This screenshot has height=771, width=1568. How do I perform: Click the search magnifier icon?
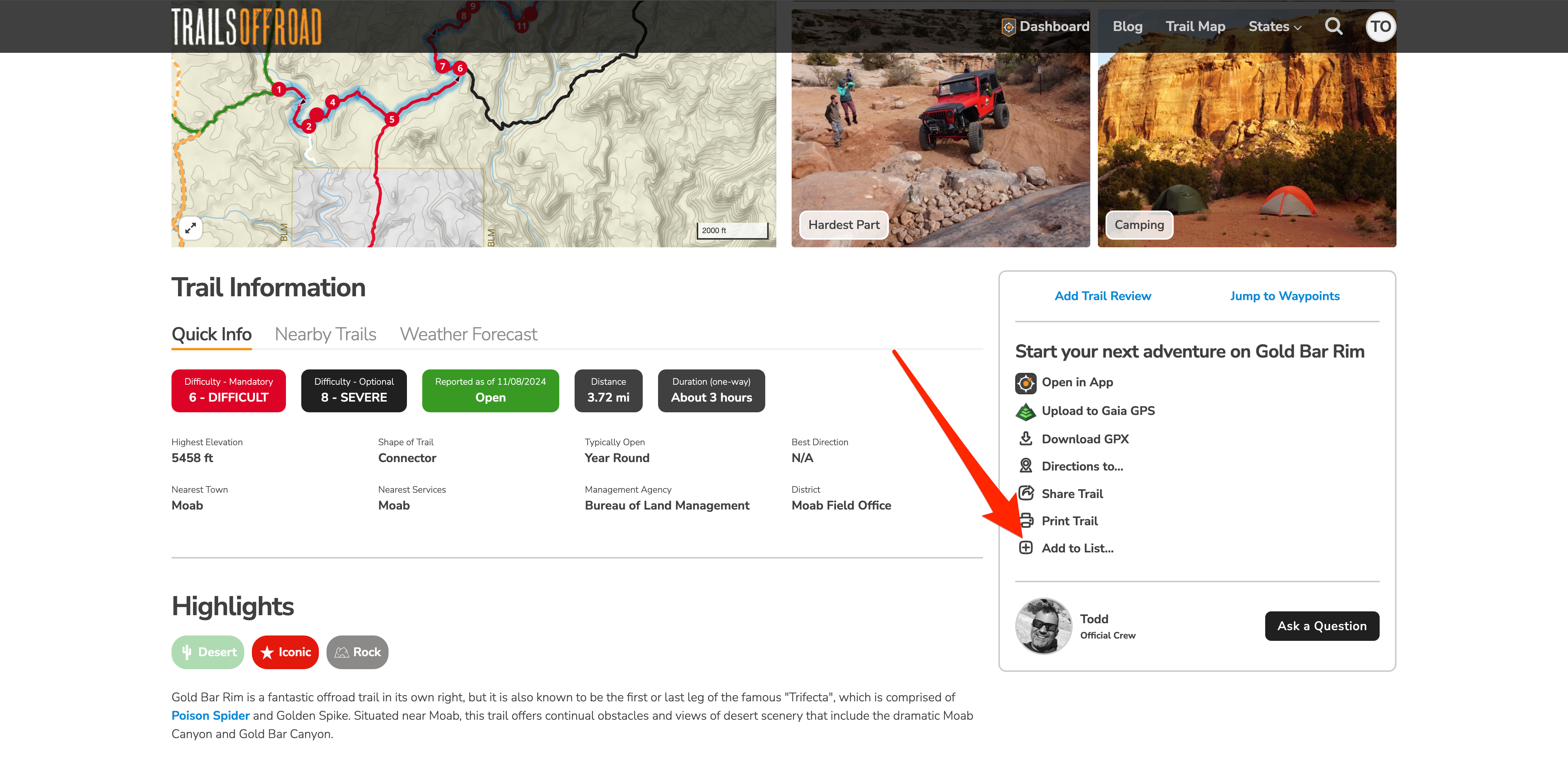[1333, 26]
